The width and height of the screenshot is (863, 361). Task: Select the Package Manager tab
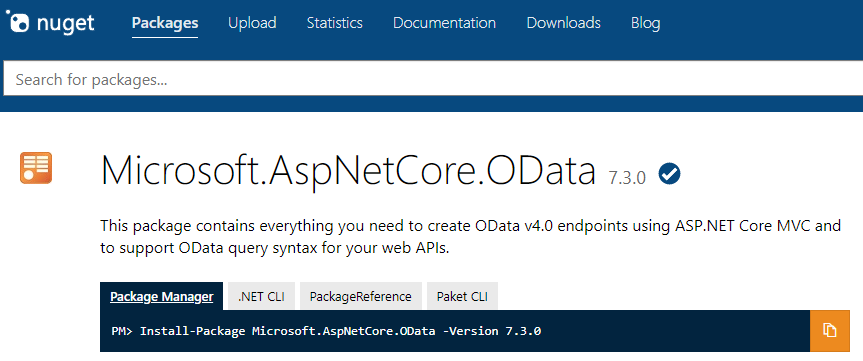pos(161,297)
